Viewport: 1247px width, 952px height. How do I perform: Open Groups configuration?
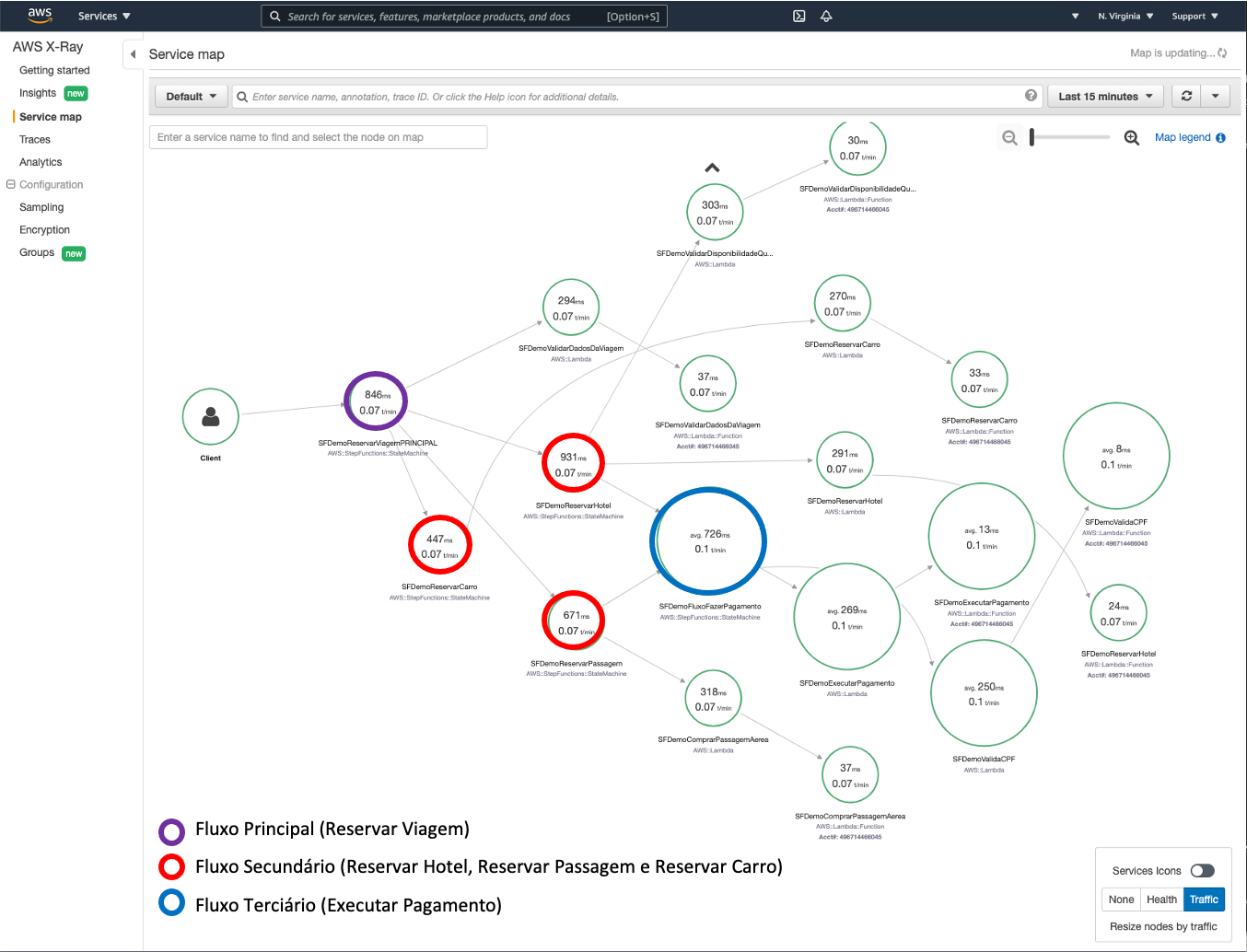(x=37, y=252)
